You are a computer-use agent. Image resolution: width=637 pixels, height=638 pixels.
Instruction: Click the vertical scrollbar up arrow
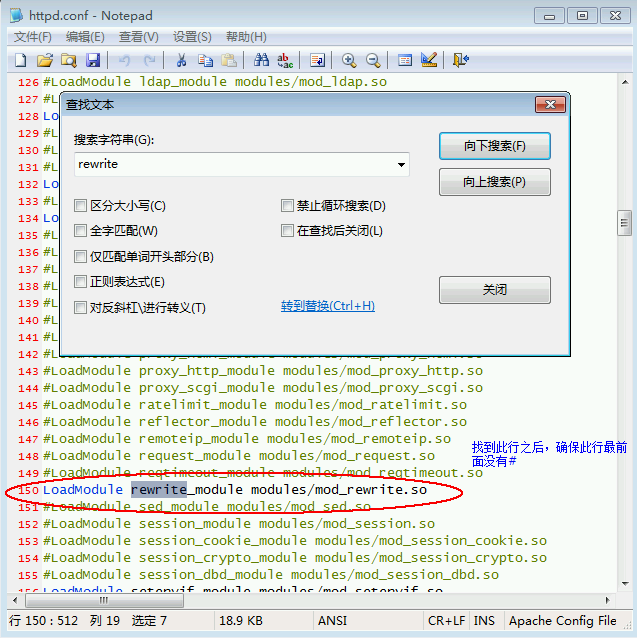625,82
